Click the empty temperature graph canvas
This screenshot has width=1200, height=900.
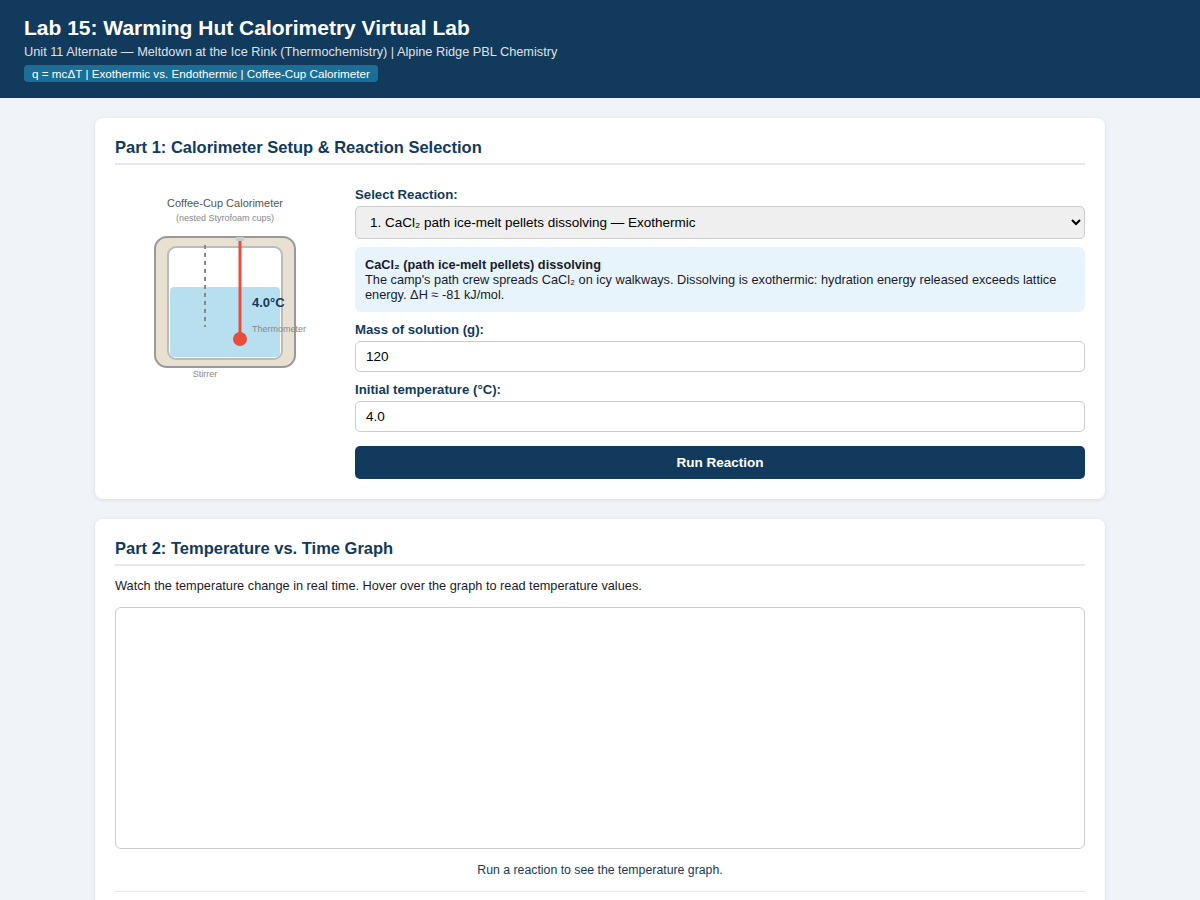click(600, 728)
